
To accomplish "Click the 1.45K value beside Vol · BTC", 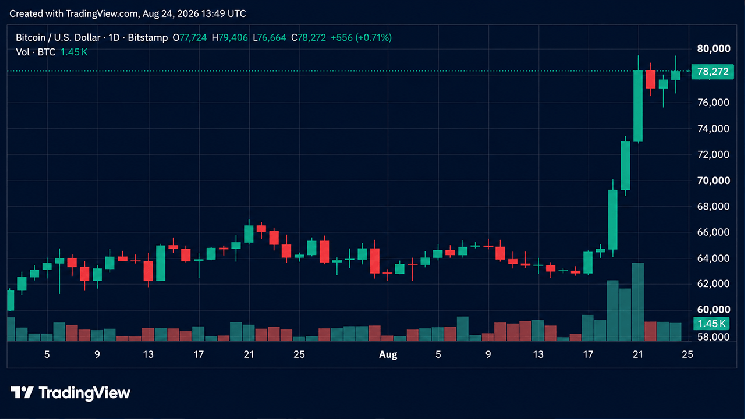I will (74, 52).
